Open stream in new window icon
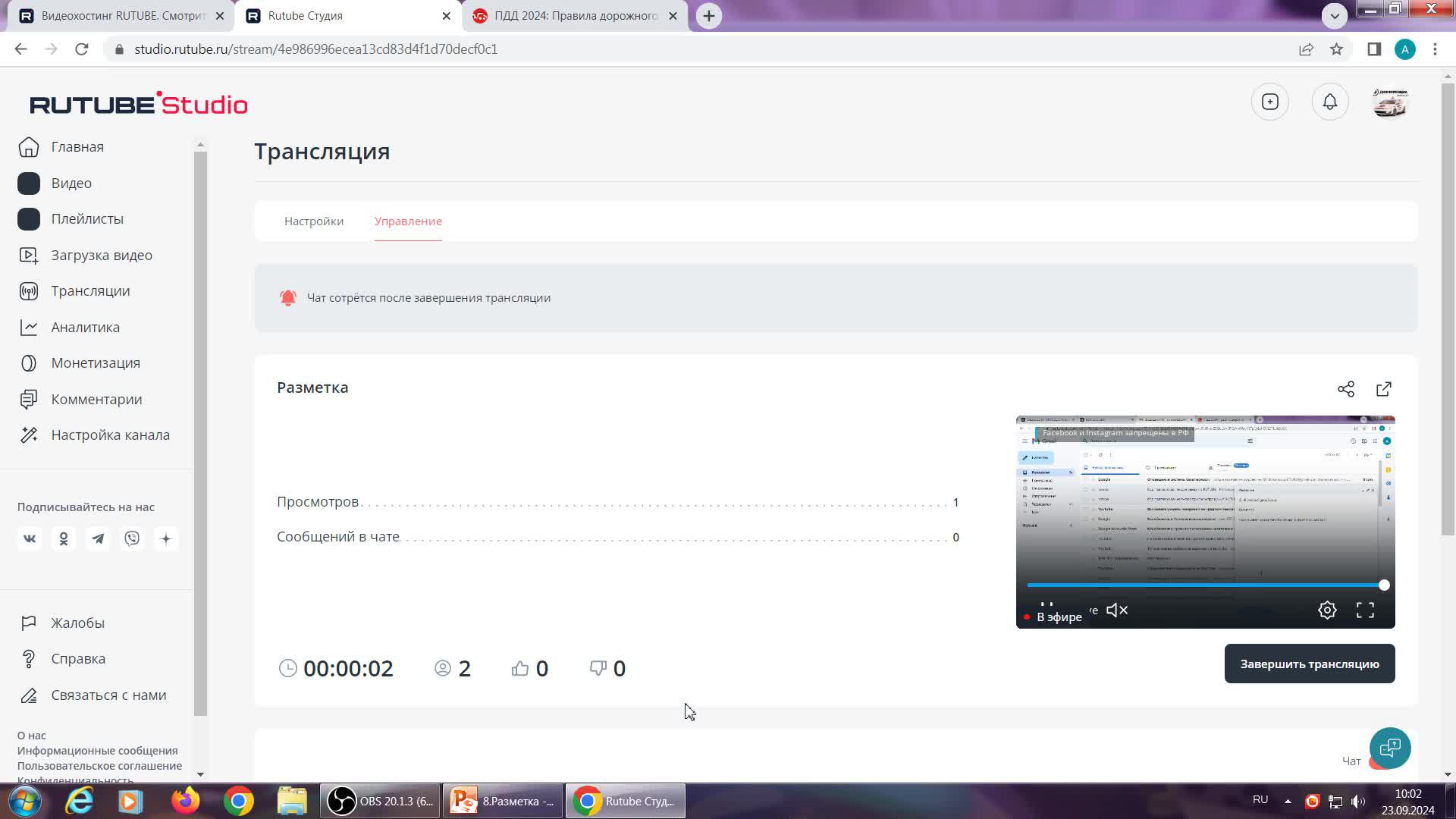Screen dimensions: 1456x819 click(1383, 389)
